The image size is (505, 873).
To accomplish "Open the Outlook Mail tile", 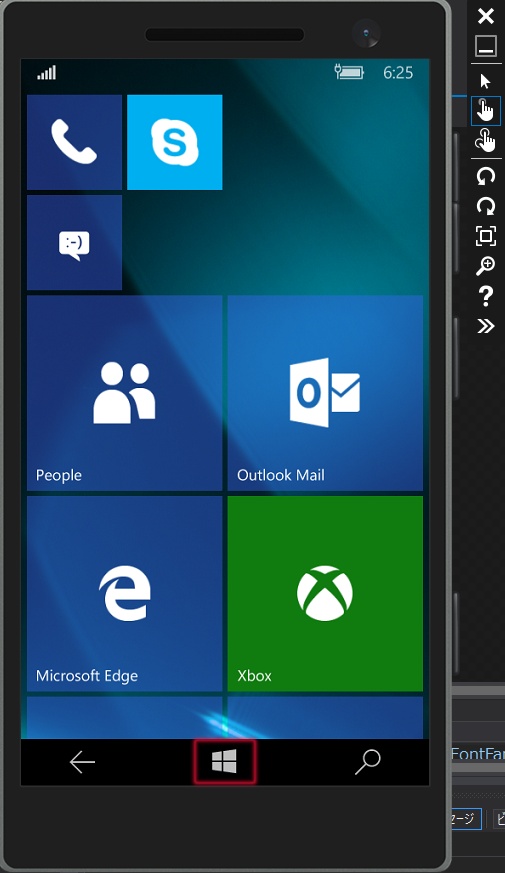I will tap(325, 393).
